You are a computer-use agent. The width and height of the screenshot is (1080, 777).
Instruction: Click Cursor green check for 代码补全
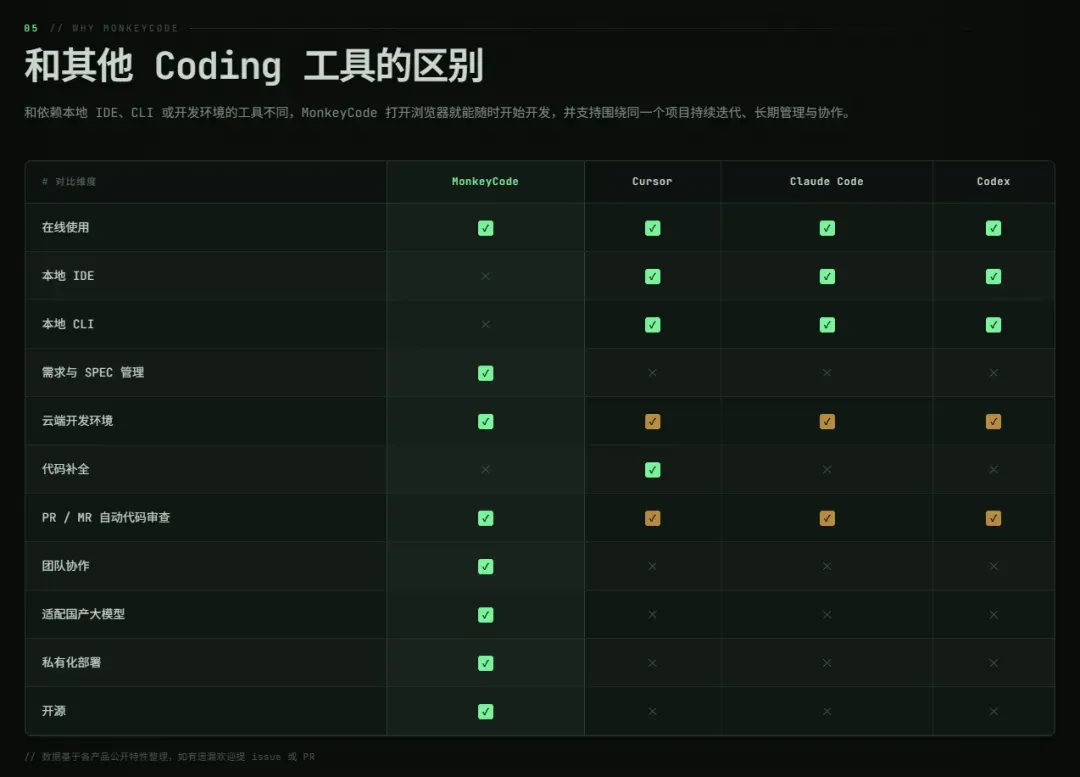652,470
